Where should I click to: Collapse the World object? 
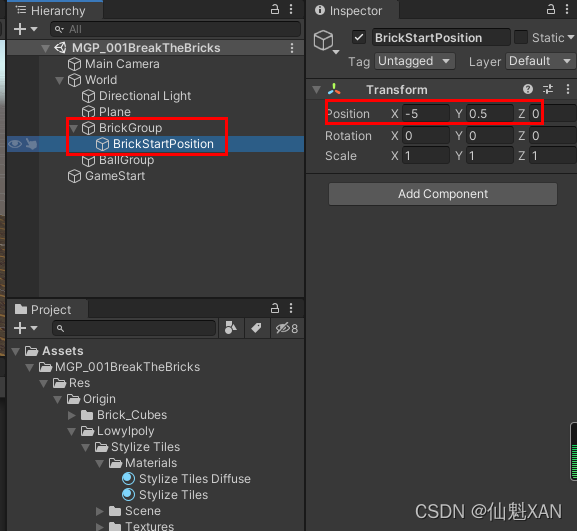(59, 80)
